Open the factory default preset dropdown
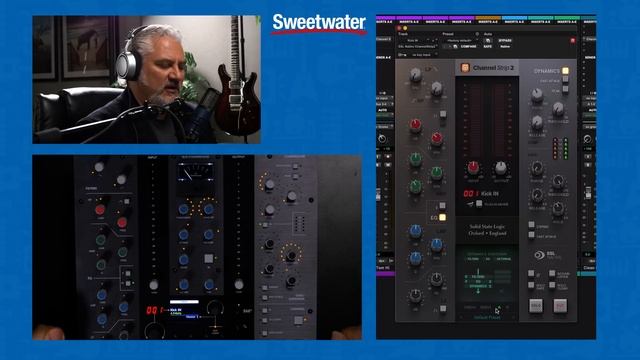The width and height of the screenshot is (640, 360). [x=461, y=40]
